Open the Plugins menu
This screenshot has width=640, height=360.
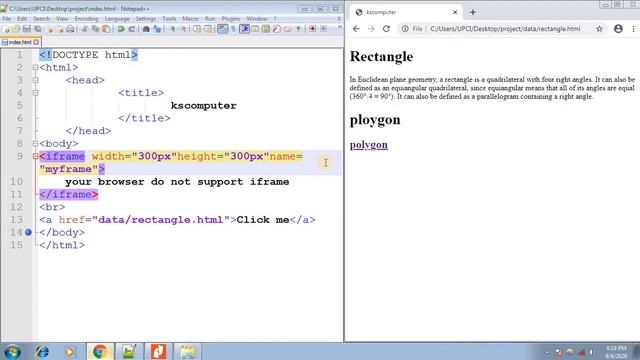tap(231, 19)
